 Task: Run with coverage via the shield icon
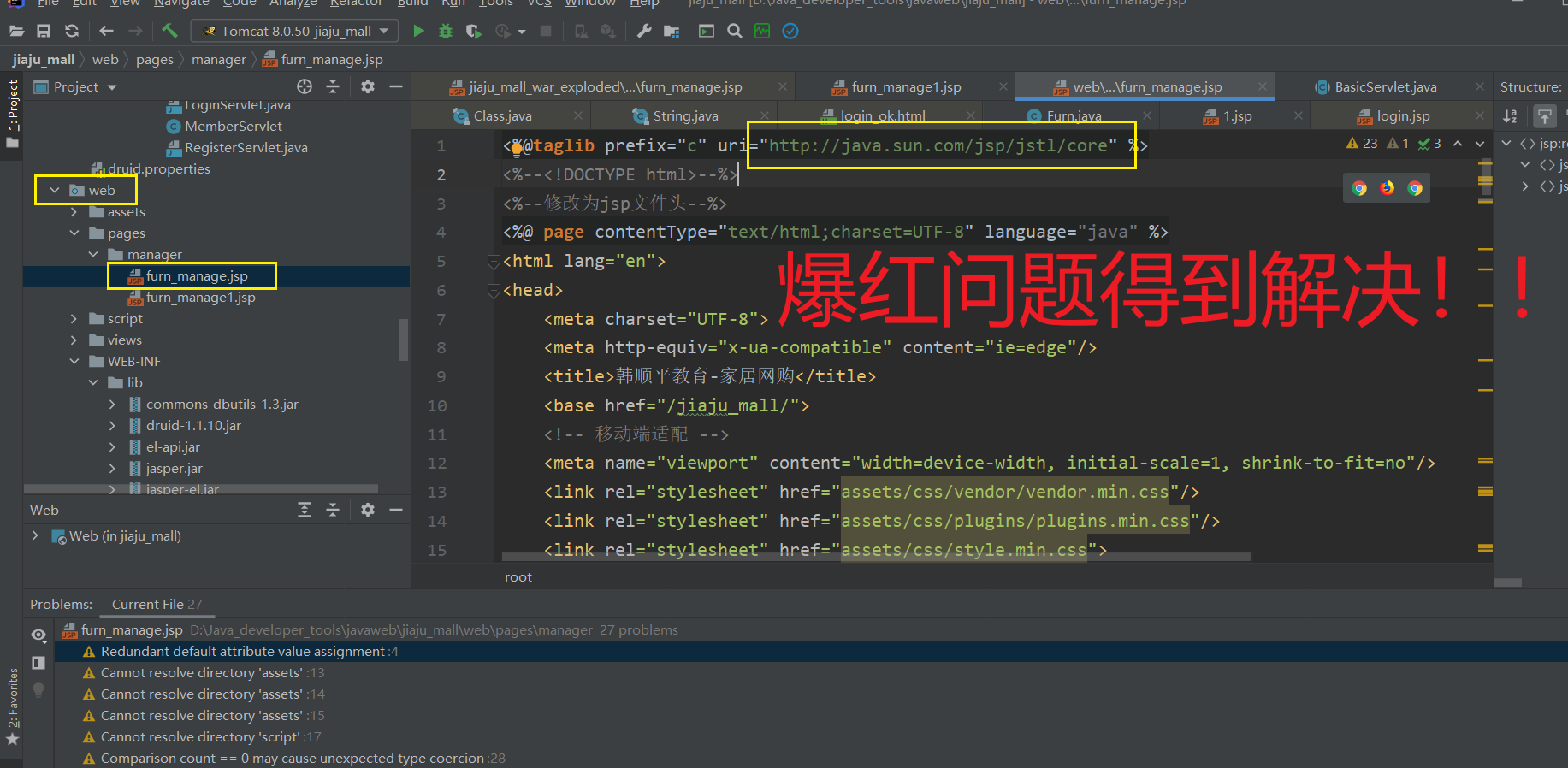[x=473, y=32]
